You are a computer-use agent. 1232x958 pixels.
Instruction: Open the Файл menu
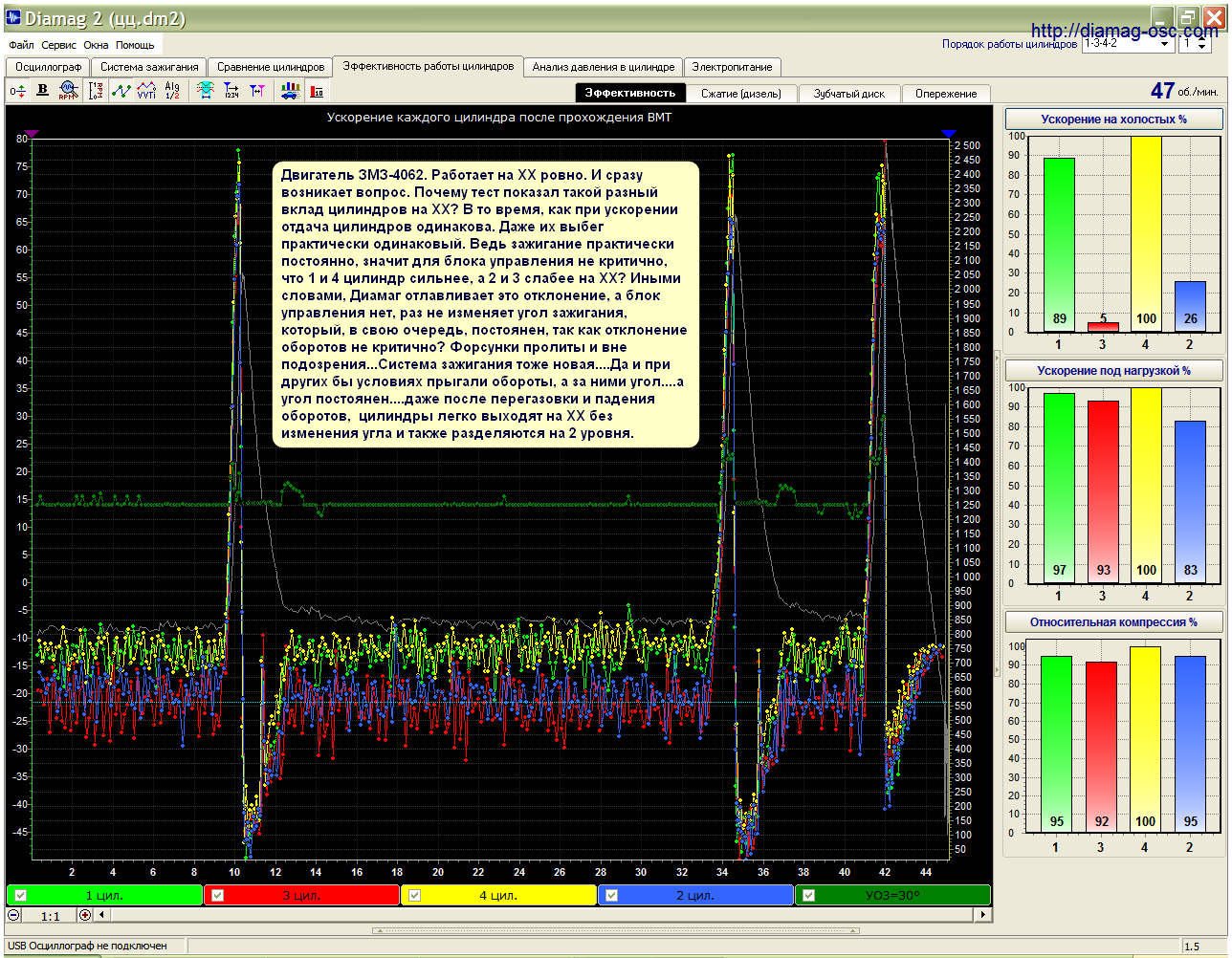point(21,45)
